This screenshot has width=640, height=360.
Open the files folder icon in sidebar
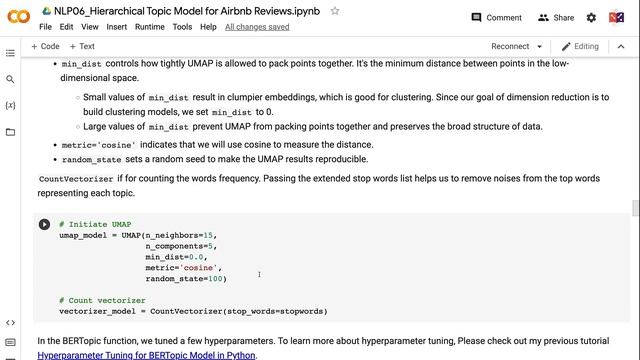[10, 132]
